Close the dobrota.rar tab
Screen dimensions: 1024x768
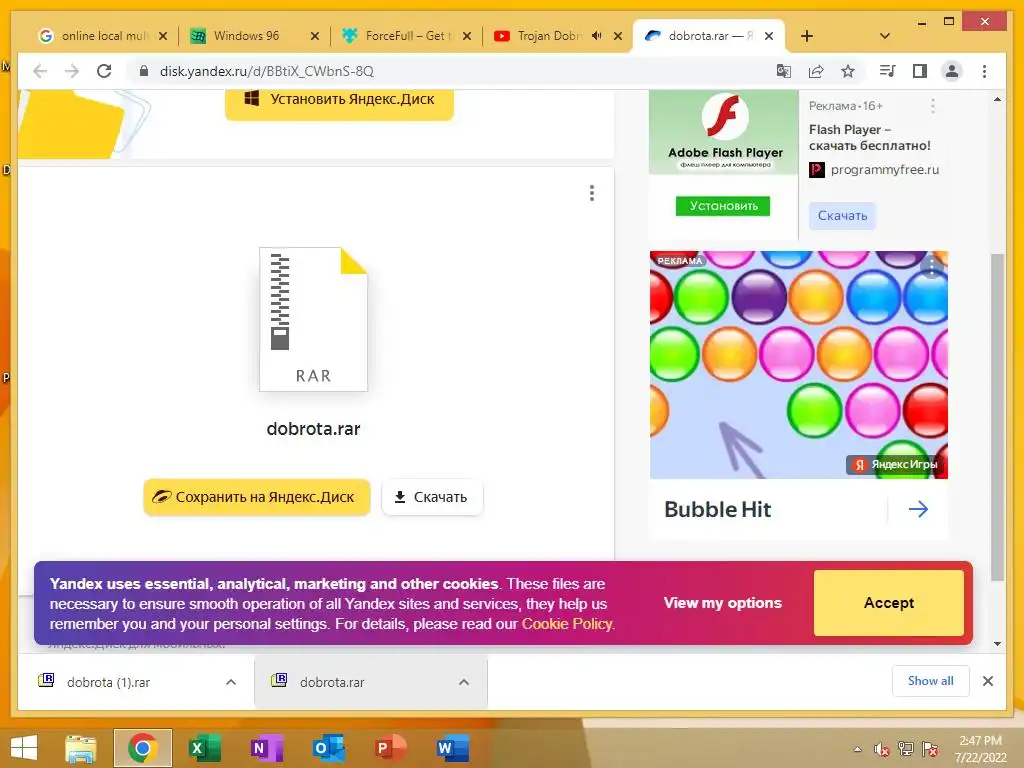coord(769,36)
